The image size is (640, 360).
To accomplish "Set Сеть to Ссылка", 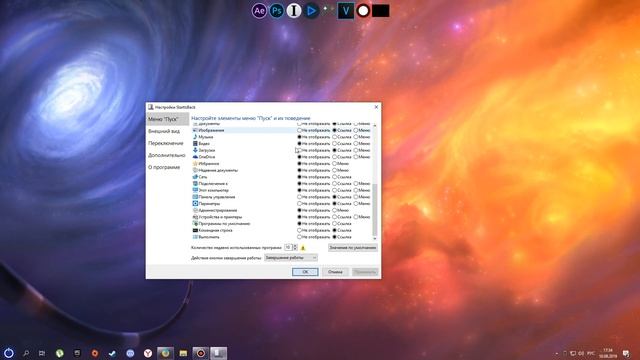I will (335, 177).
